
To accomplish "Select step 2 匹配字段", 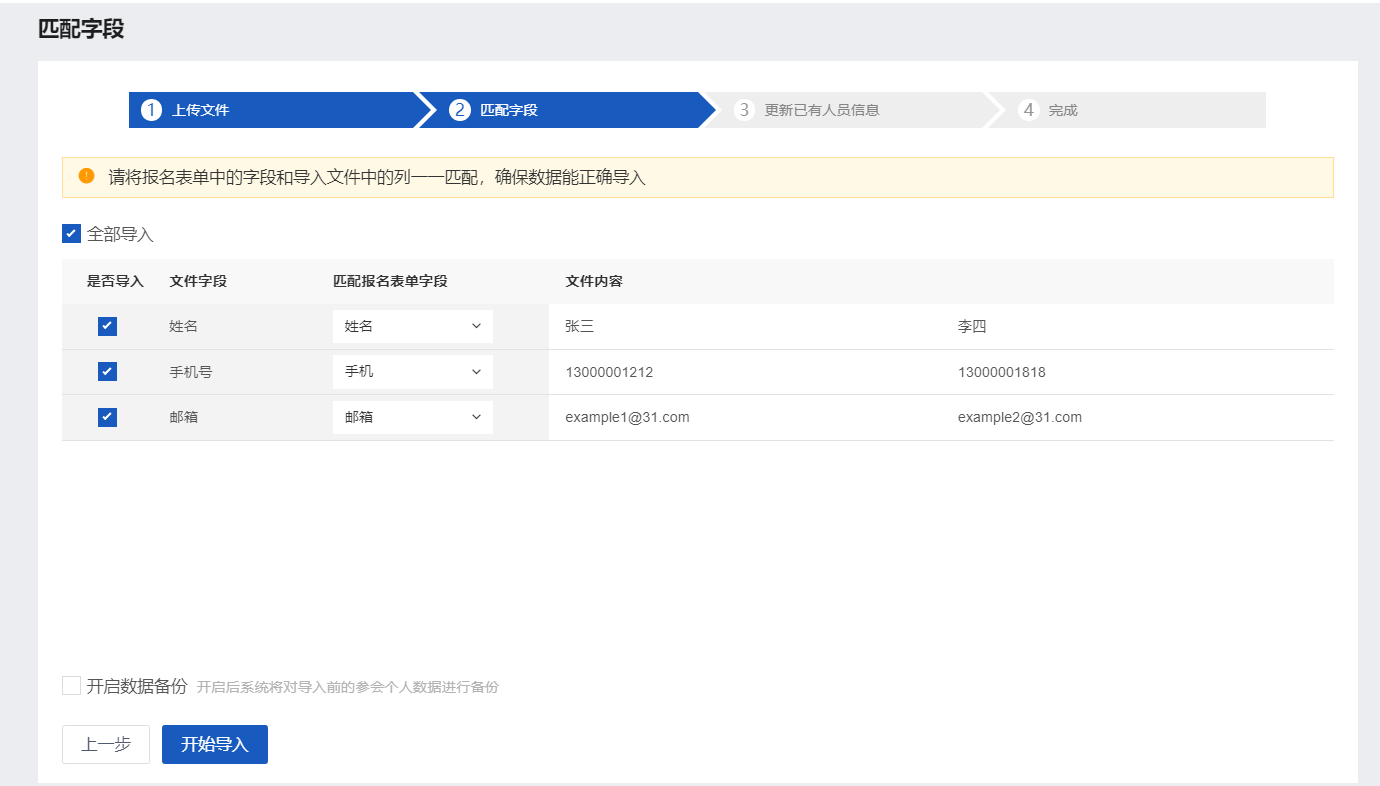I will pyautogui.click(x=566, y=110).
